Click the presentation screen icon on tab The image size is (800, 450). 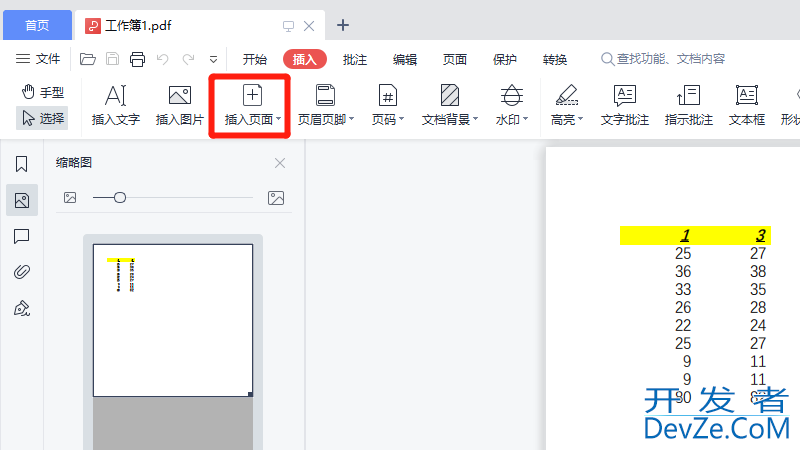[x=288, y=26]
